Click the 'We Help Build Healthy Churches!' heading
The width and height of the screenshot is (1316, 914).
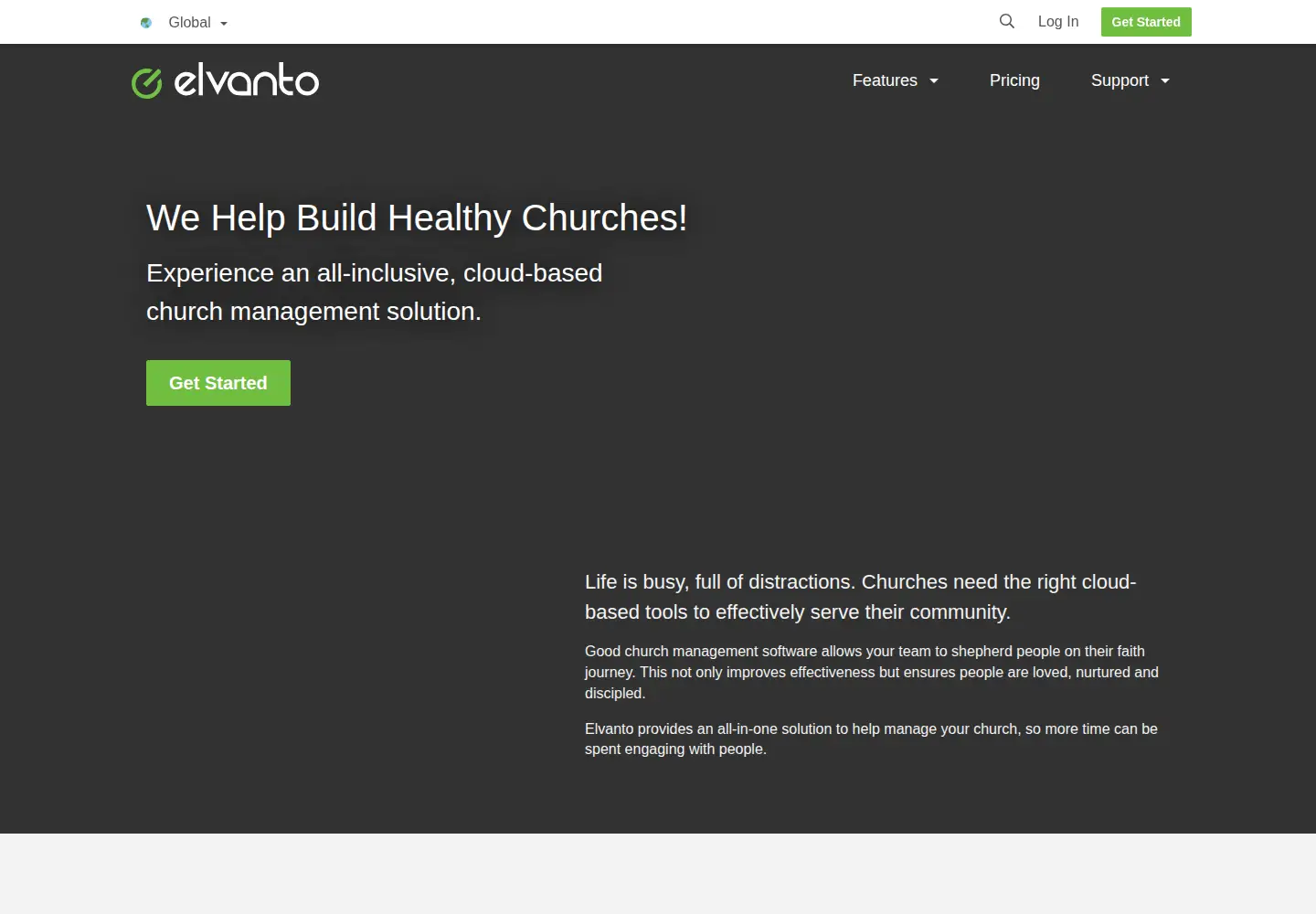tap(417, 218)
